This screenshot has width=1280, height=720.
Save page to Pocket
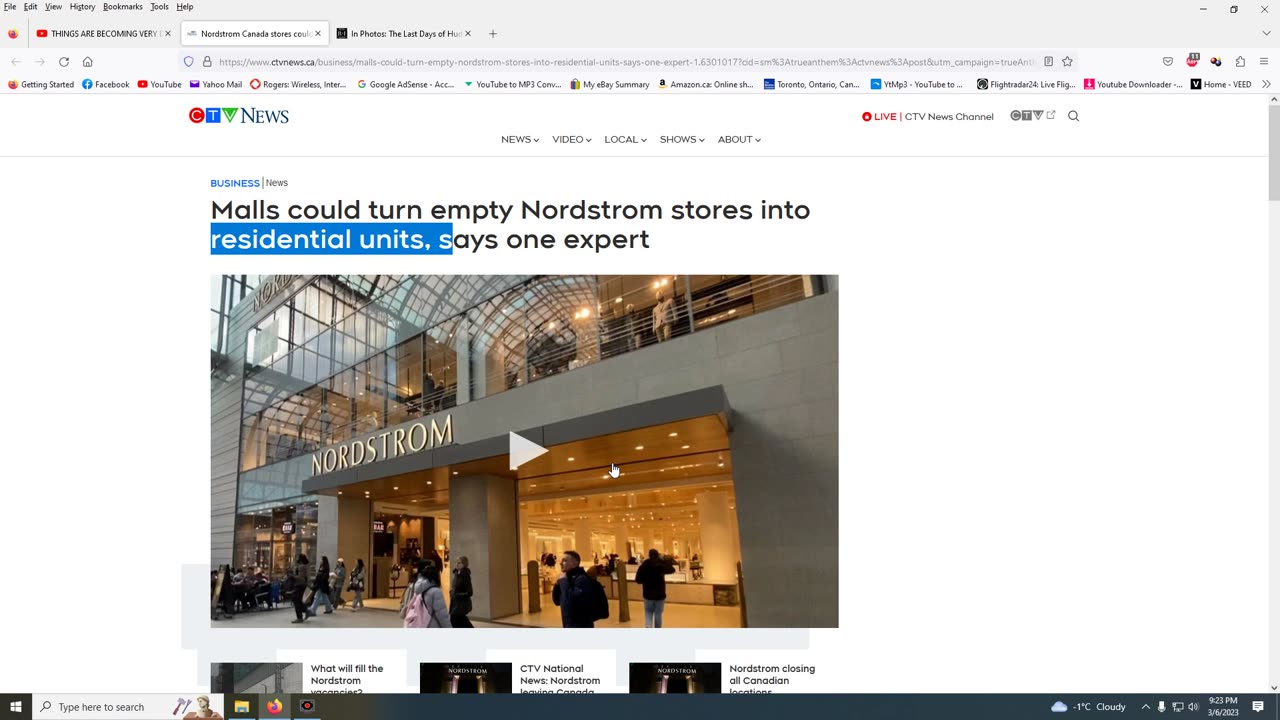1167,61
